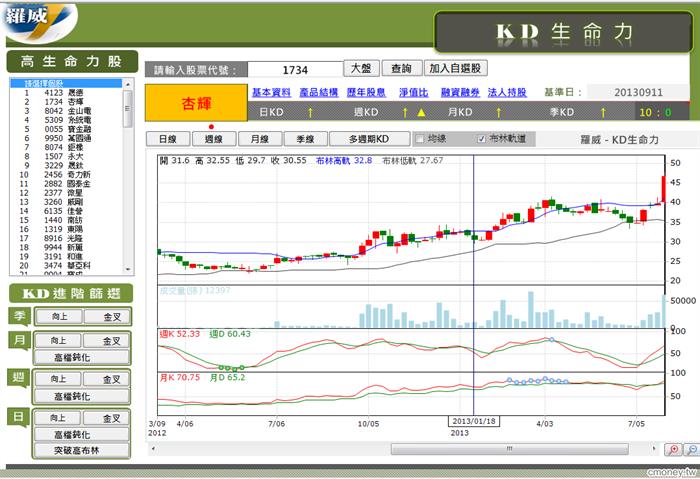The width and height of the screenshot is (700, 479).
Task: Select stock 2456 奇力新 in the list
Action: point(66,175)
